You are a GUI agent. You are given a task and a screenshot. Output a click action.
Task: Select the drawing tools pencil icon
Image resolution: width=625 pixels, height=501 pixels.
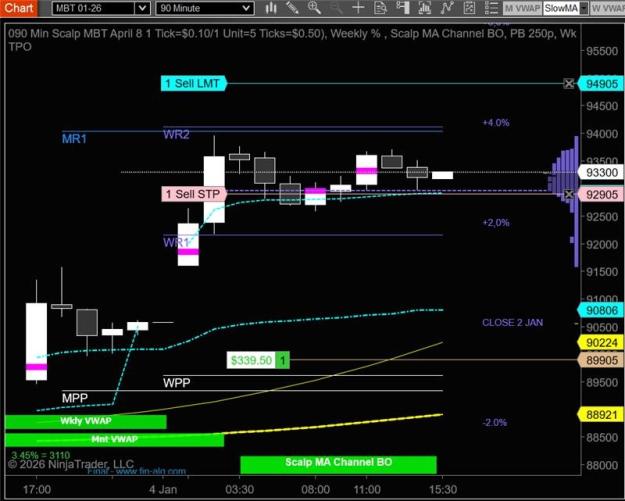click(293, 8)
